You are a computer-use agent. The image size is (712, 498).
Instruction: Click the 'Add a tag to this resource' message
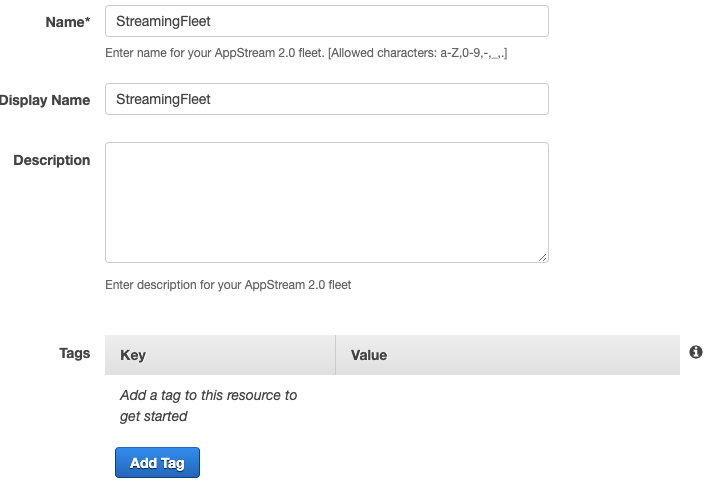pyautogui.click(x=208, y=395)
